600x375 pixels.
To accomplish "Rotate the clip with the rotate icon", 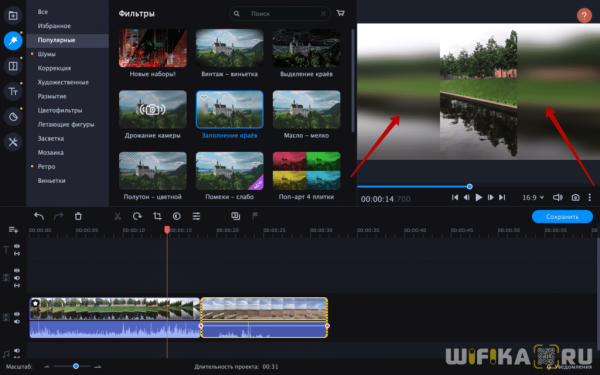I will click(x=137, y=216).
